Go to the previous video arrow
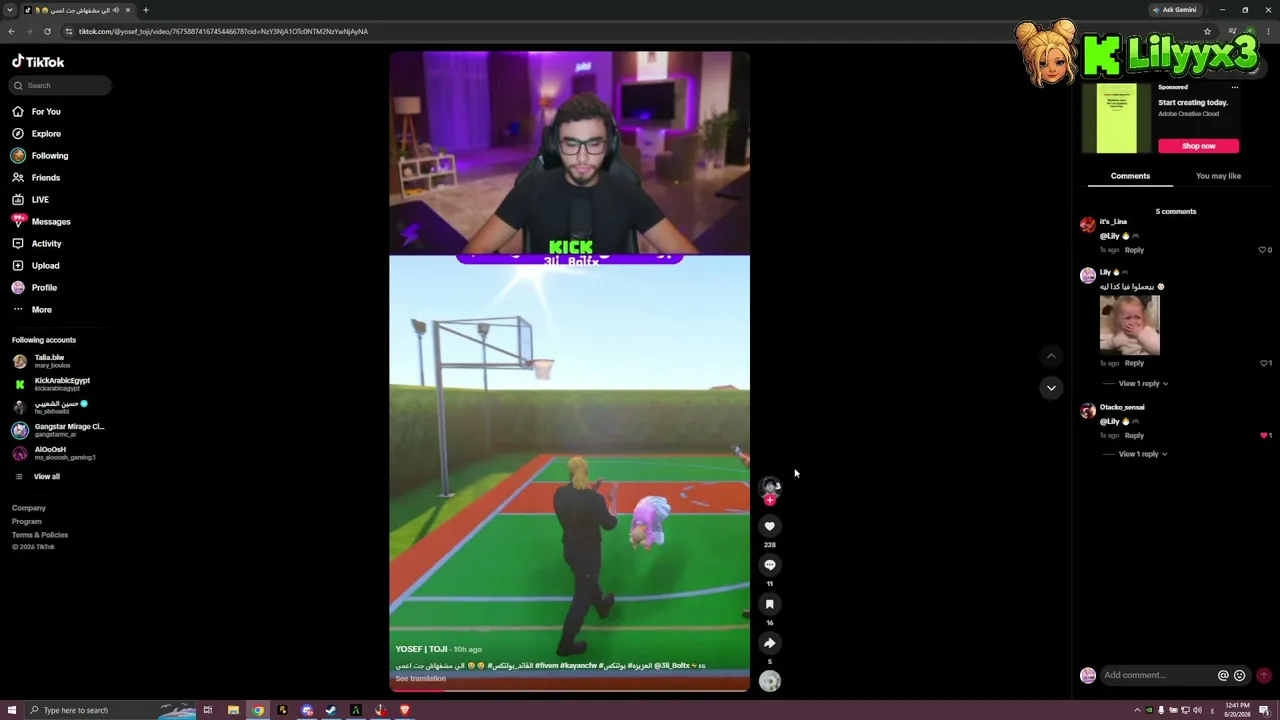Screen dimensions: 1280x720 [1051, 356]
